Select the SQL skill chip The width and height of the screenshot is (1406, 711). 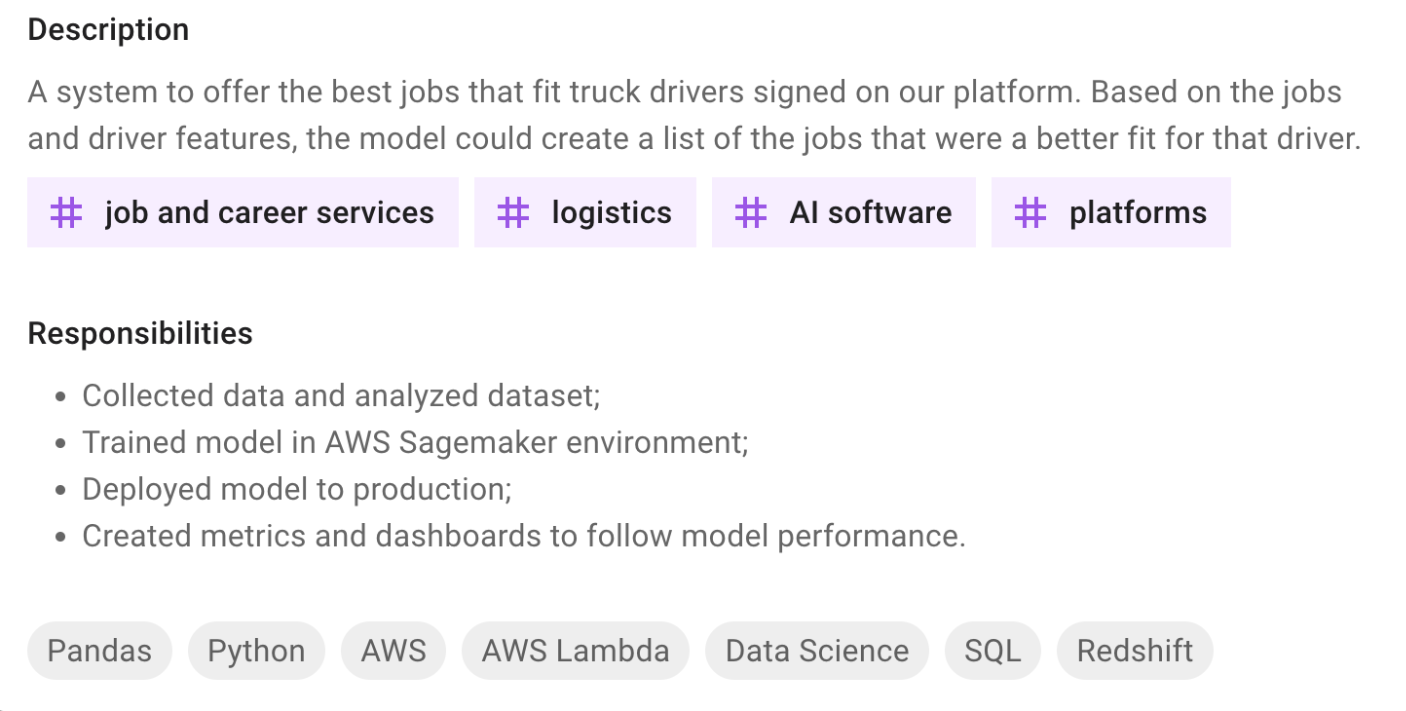993,651
